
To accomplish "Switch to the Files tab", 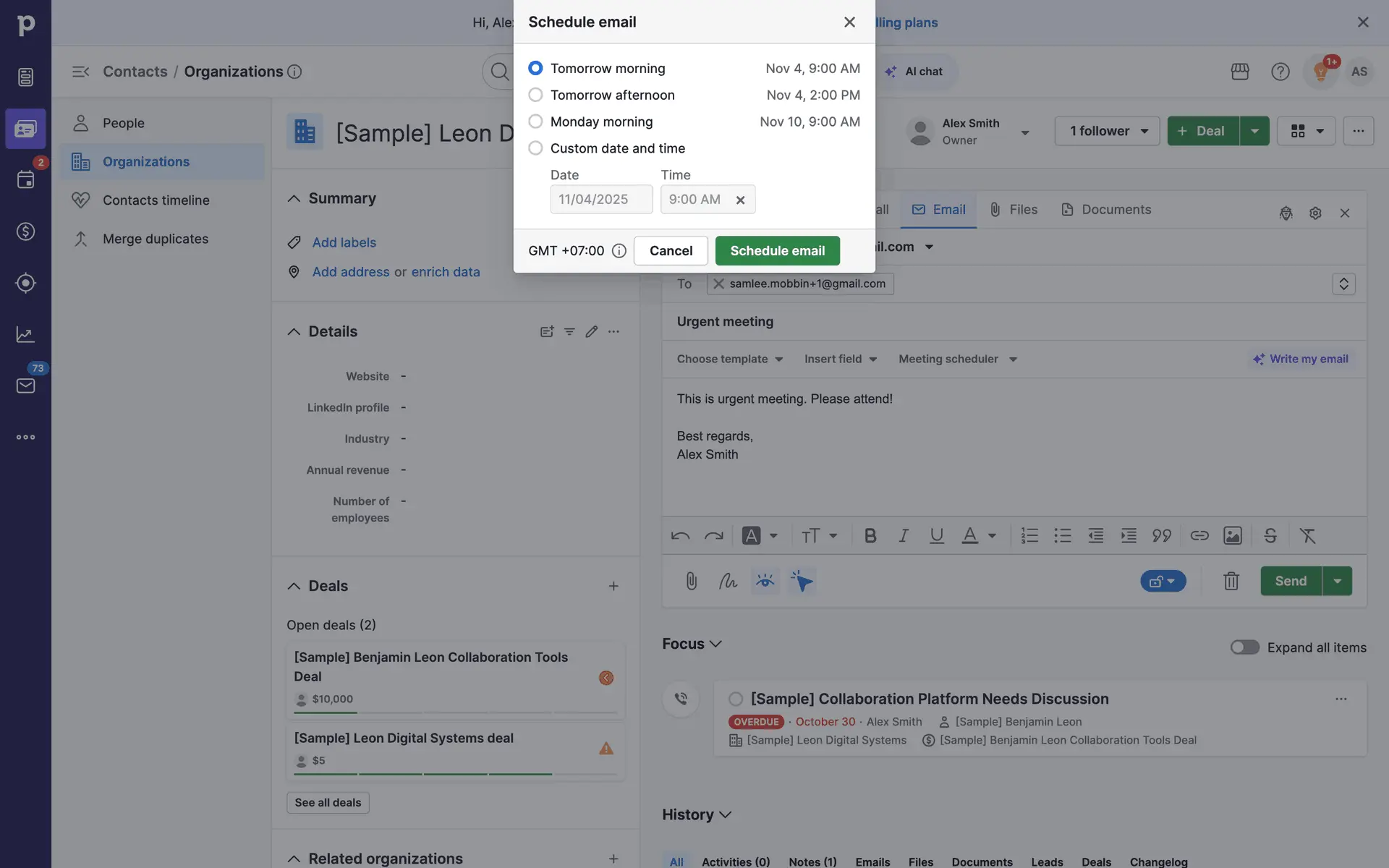I will pyautogui.click(x=1013, y=210).
